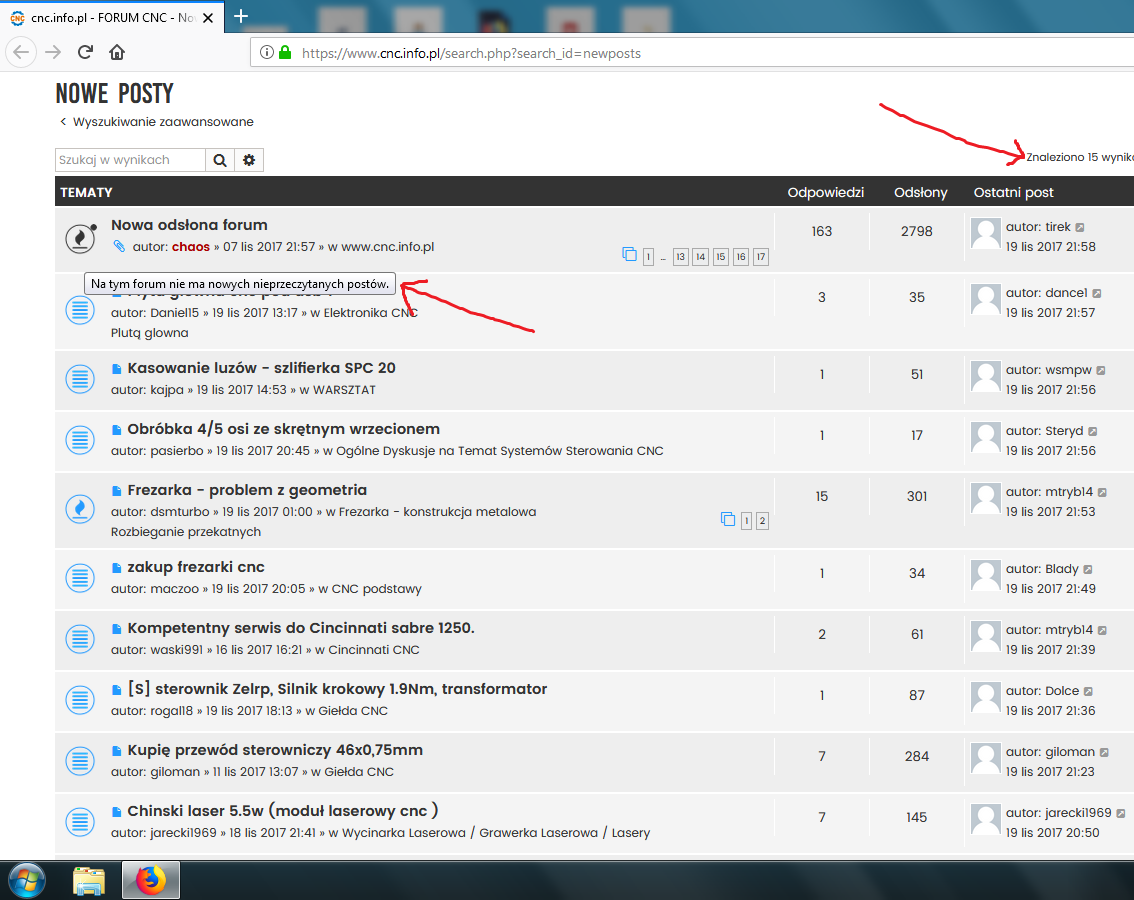This screenshot has width=1134, height=900.
Task: Open forum 'Cincinnati CNC'
Action: pos(374,650)
